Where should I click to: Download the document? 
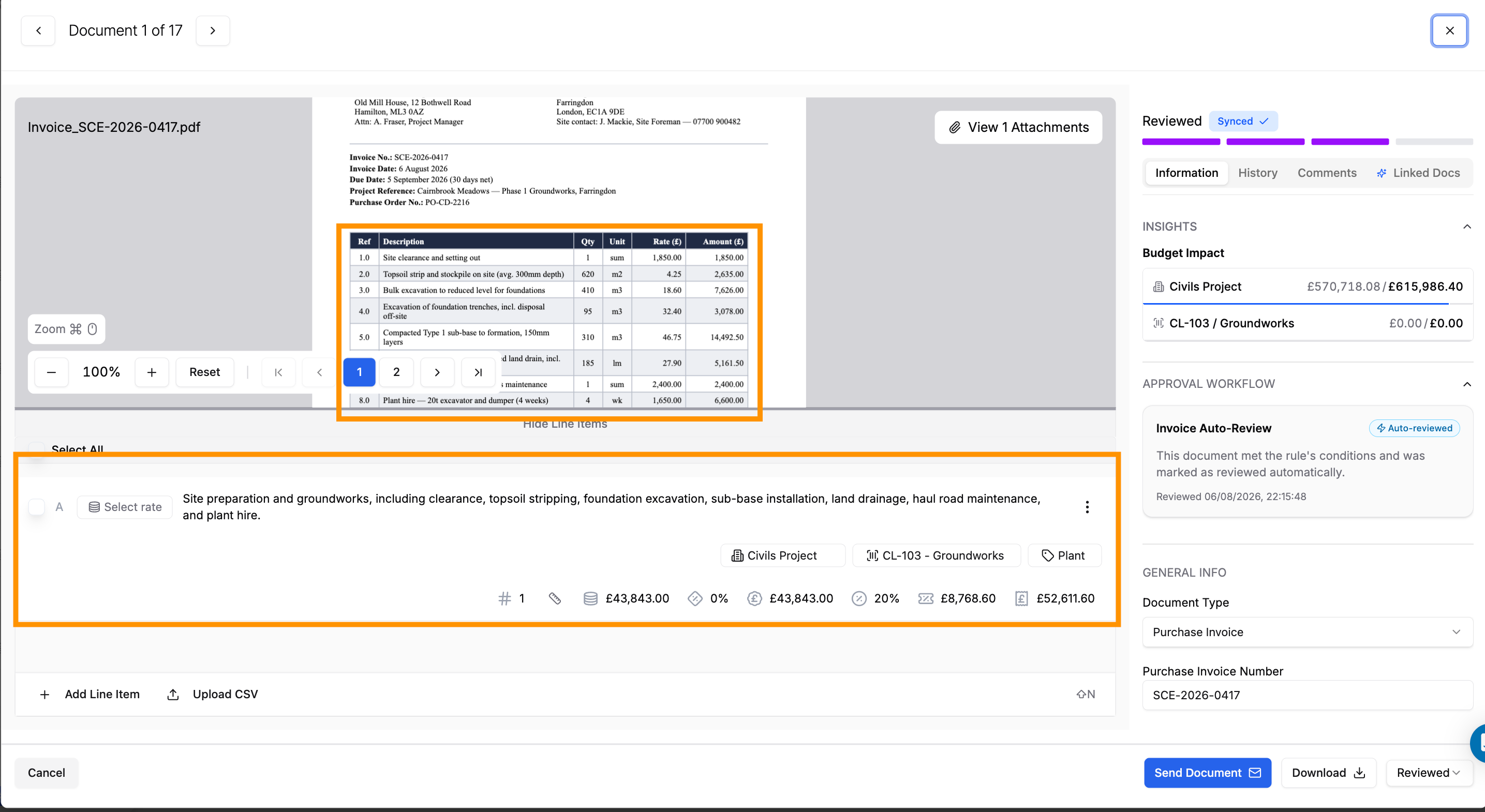coord(1328,773)
